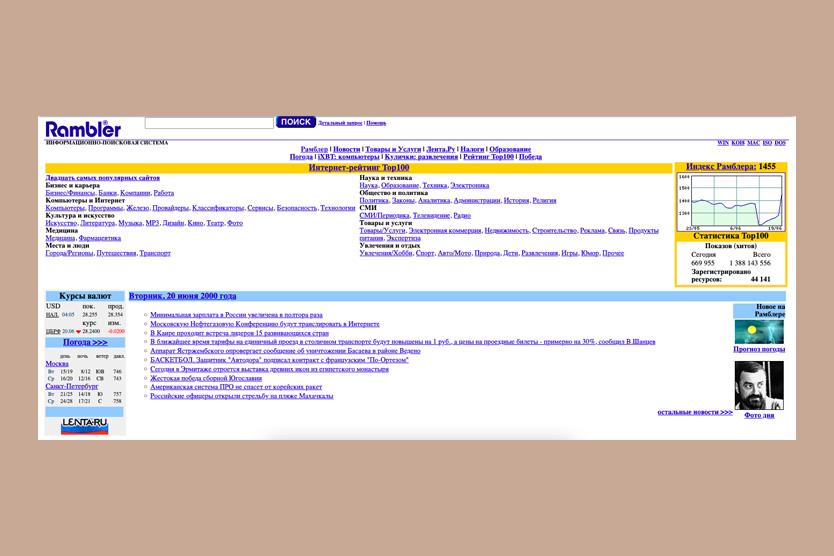Click the Rambler index chart graph
Image resolution: width=834 pixels, height=556 pixels.
click(x=733, y=201)
